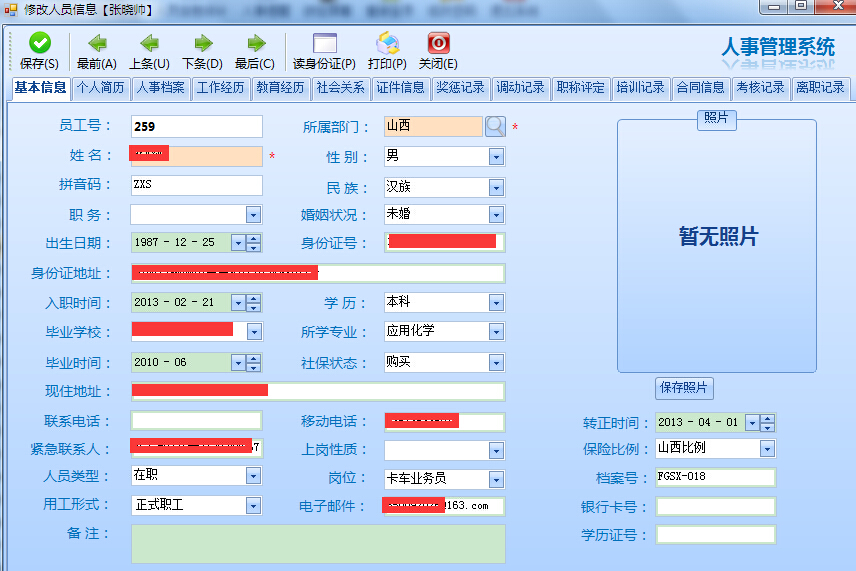Screen dimensions: 856x571
Task: Open the 毕业时间 date dropdown
Action: click(x=238, y=363)
